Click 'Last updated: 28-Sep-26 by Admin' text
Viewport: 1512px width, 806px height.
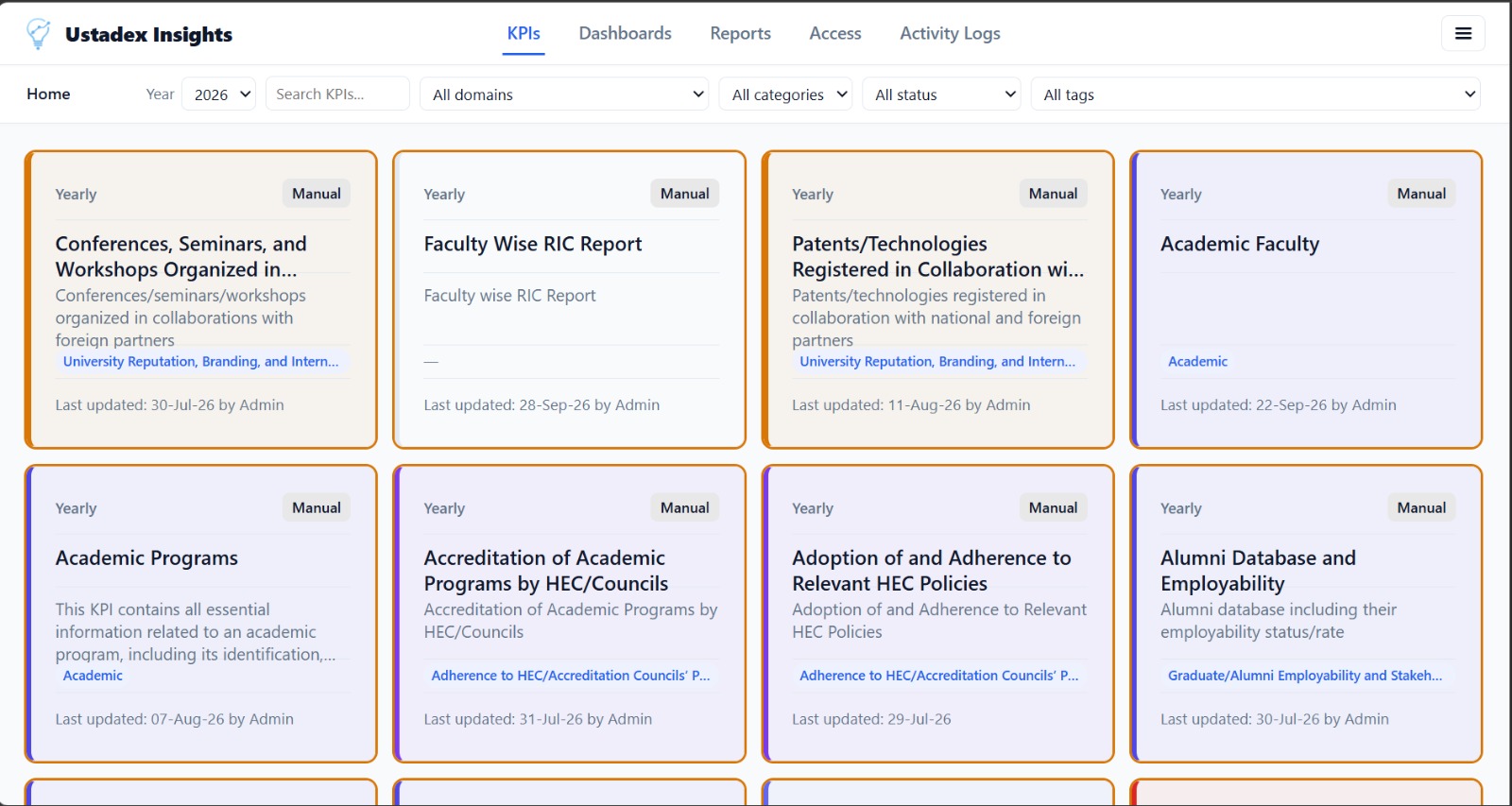click(541, 404)
